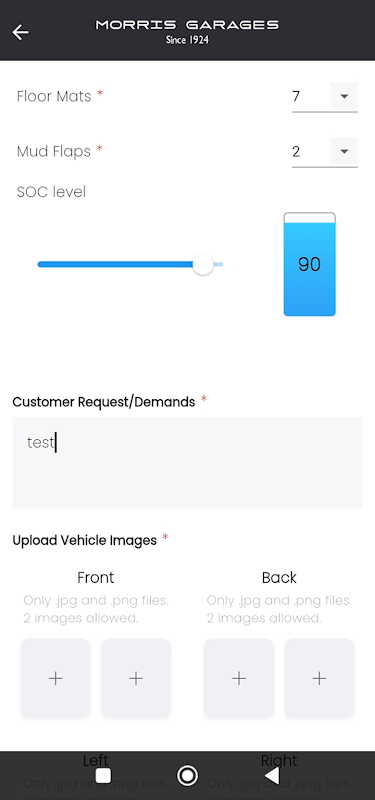Tap Android back triangle button
Screen dimensions: 375x800
[x=272, y=776]
